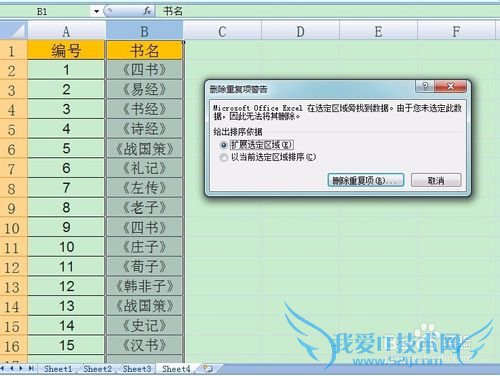Close the 删除重复项警告 dialog
The width and height of the screenshot is (500, 376).
click(450, 86)
